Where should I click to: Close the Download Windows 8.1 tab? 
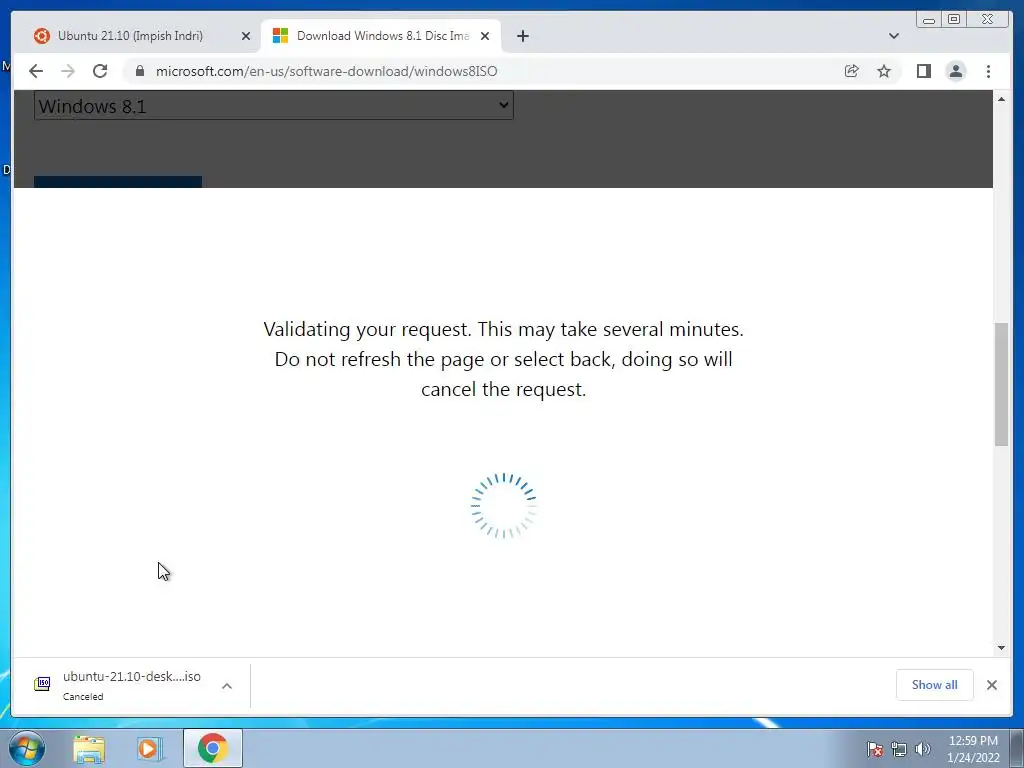coord(485,36)
